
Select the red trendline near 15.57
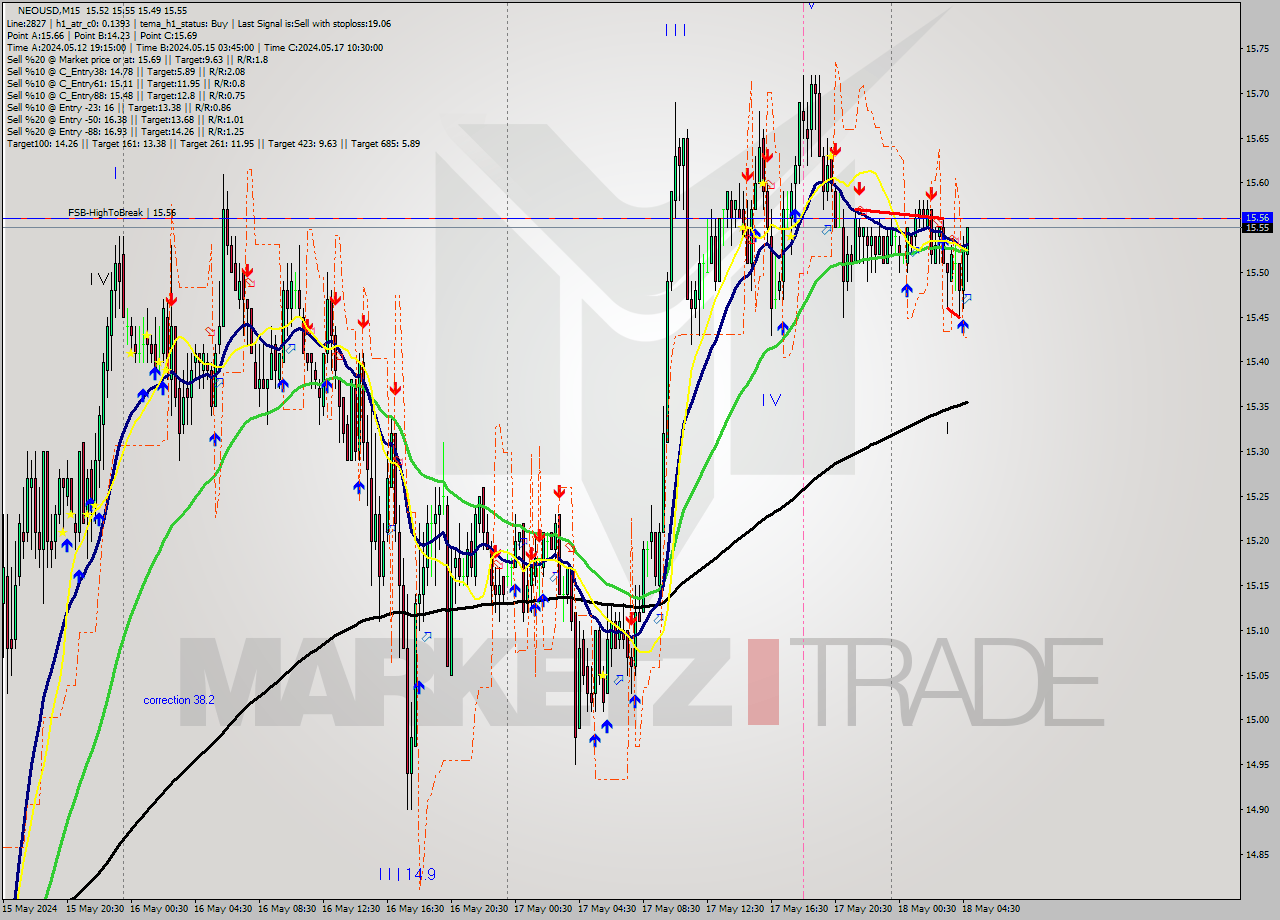[x=899, y=214]
